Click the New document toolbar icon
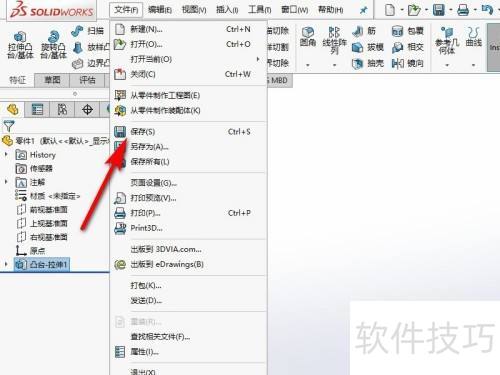The width and height of the screenshot is (500, 375). coord(390,10)
